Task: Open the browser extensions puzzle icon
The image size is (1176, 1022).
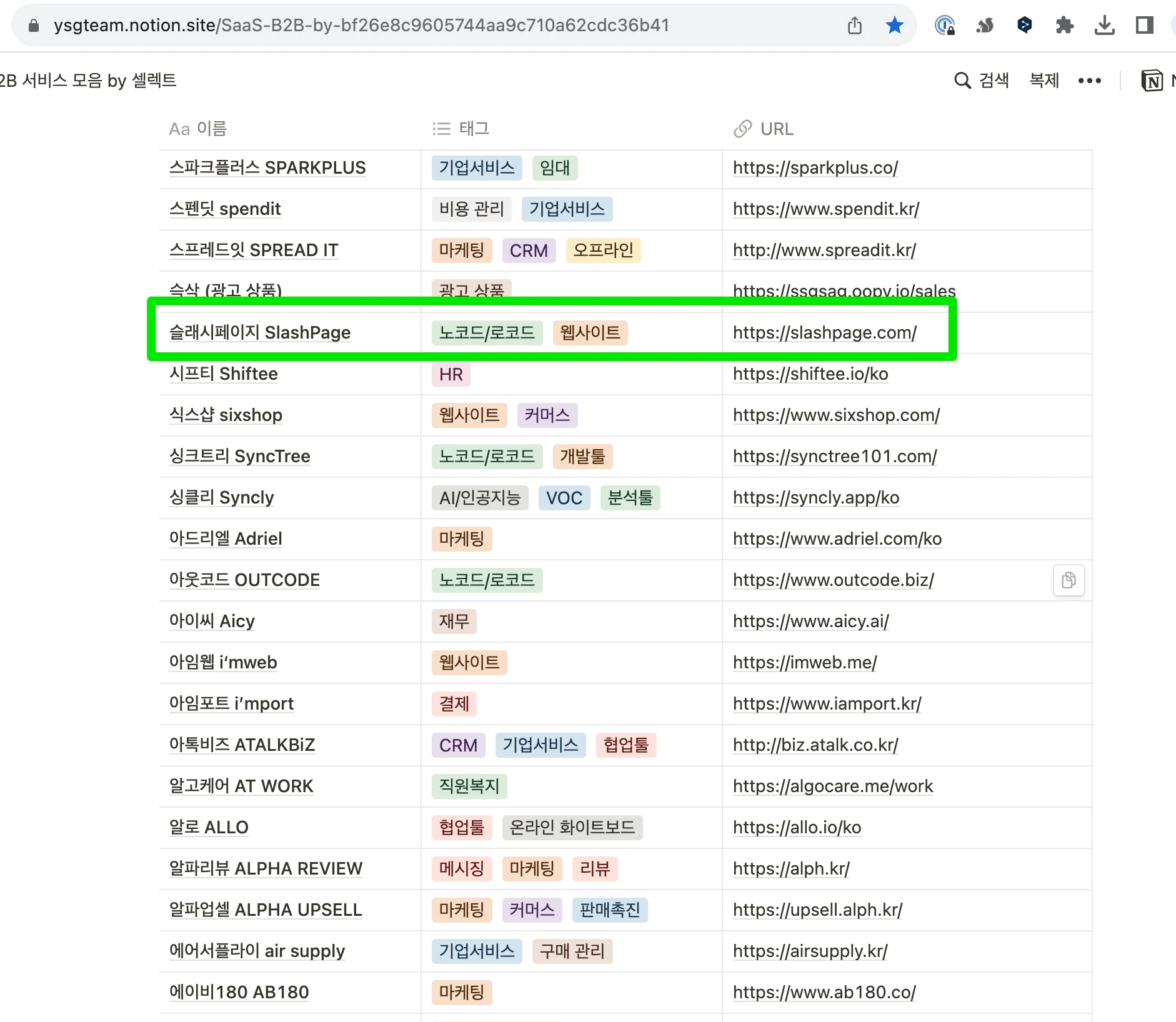Action: [1064, 26]
